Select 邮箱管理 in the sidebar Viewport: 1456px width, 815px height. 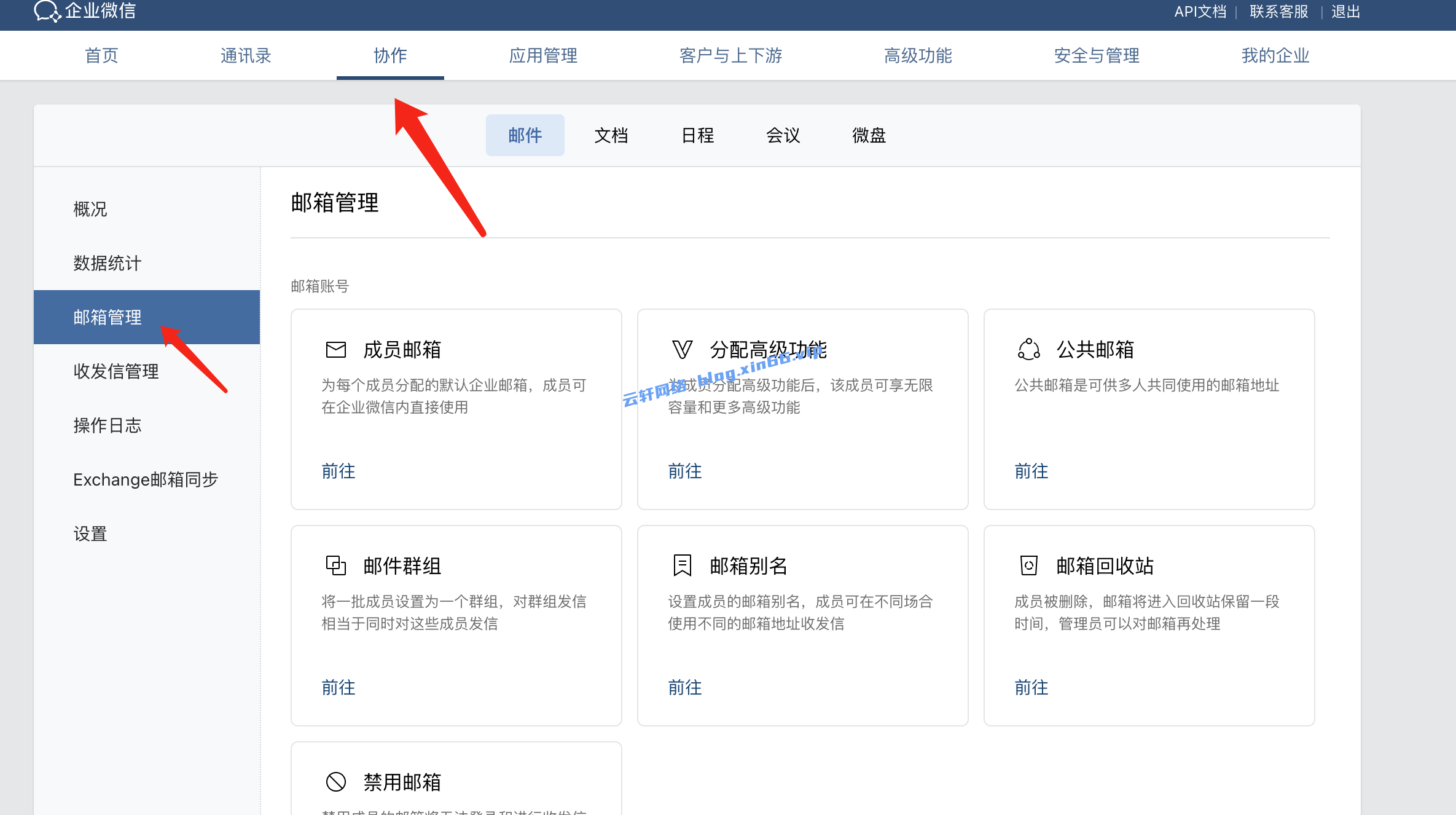[147, 317]
